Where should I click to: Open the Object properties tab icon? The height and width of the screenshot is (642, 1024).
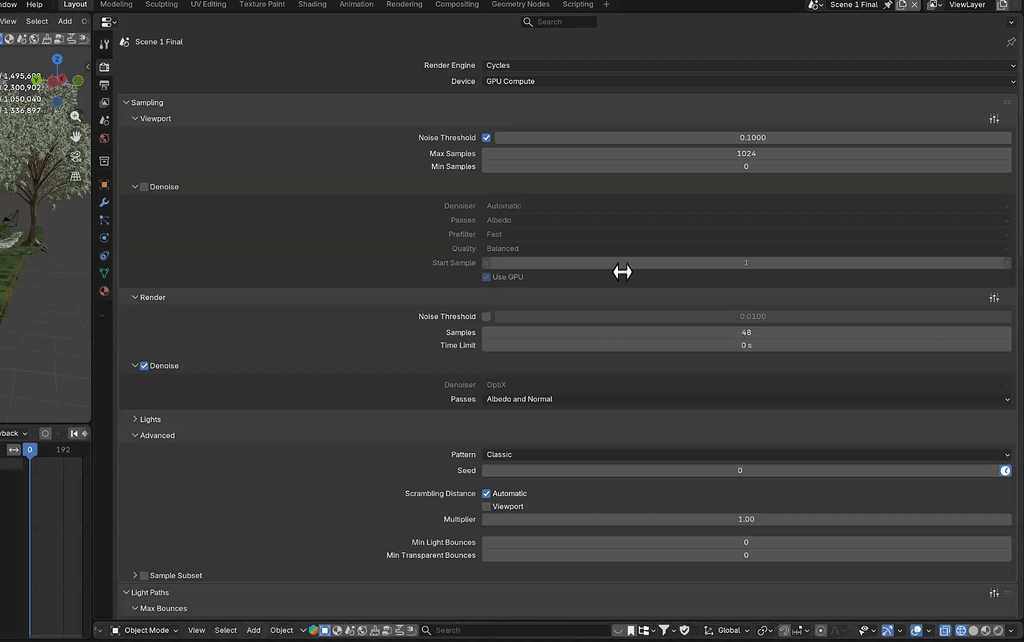pos(104,184)
